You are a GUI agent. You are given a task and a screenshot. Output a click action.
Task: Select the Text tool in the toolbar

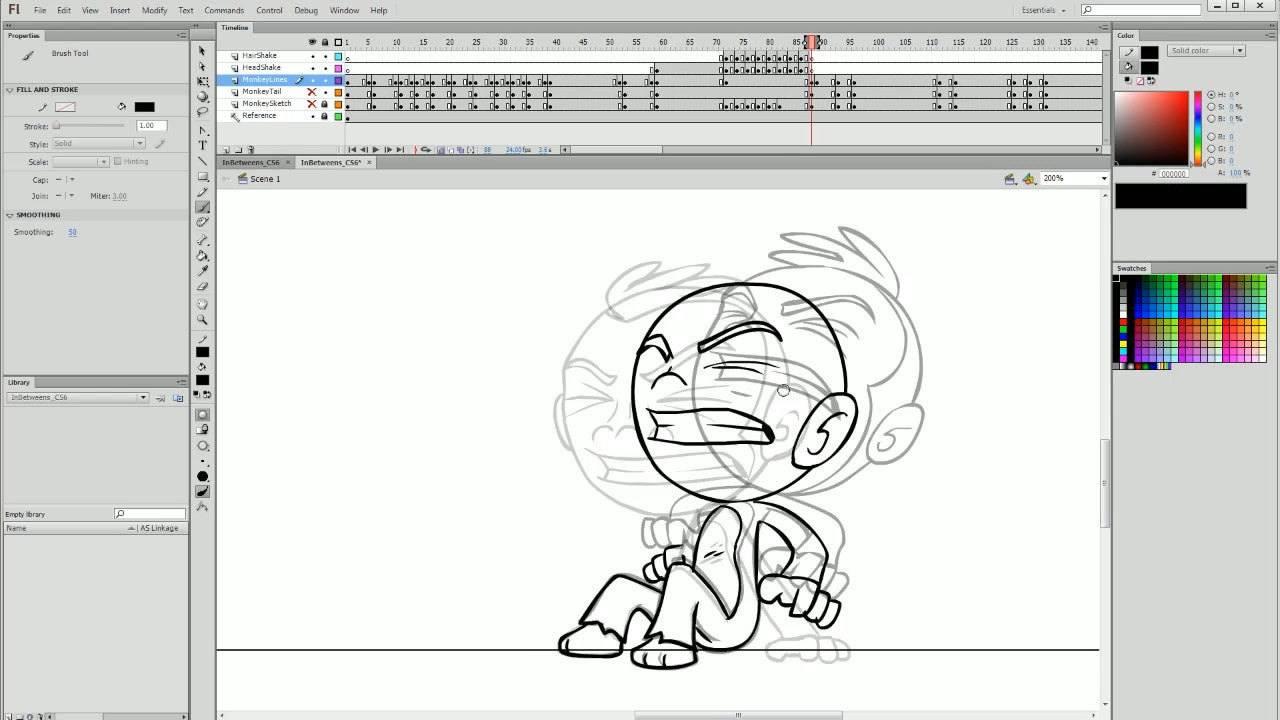202,146
